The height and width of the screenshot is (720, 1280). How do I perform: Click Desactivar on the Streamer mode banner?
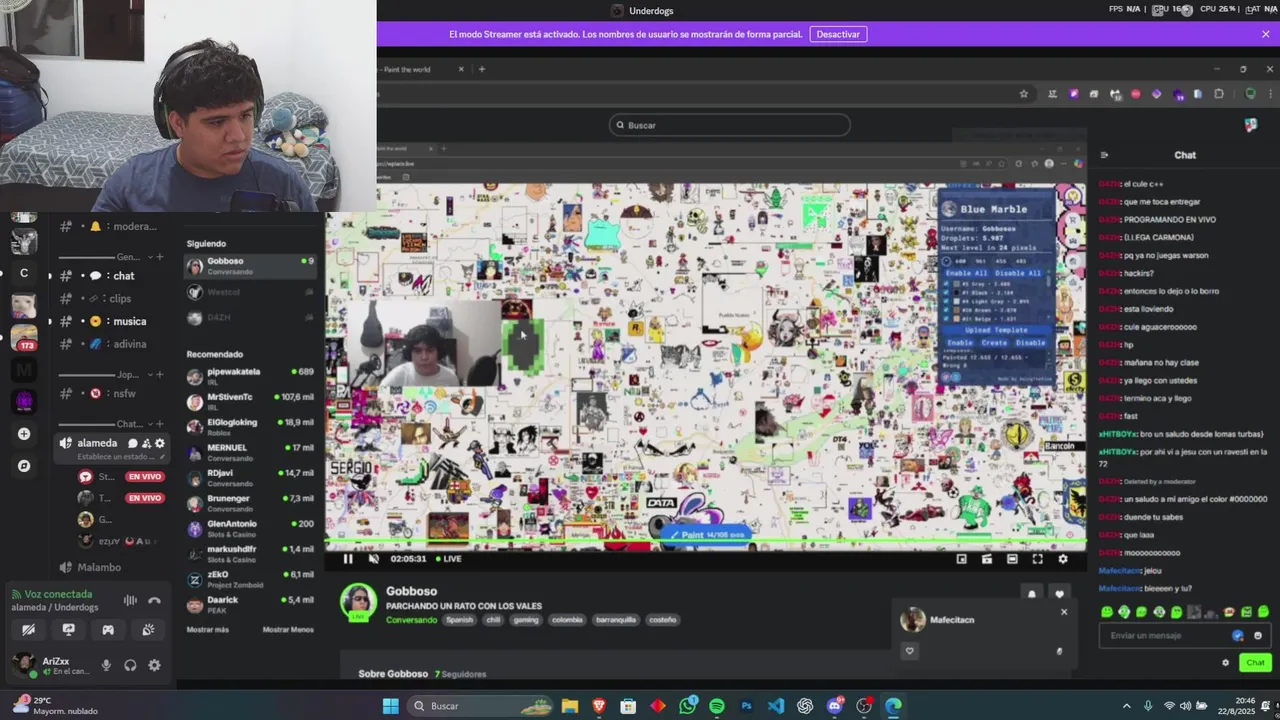click(x=838, y=34)
